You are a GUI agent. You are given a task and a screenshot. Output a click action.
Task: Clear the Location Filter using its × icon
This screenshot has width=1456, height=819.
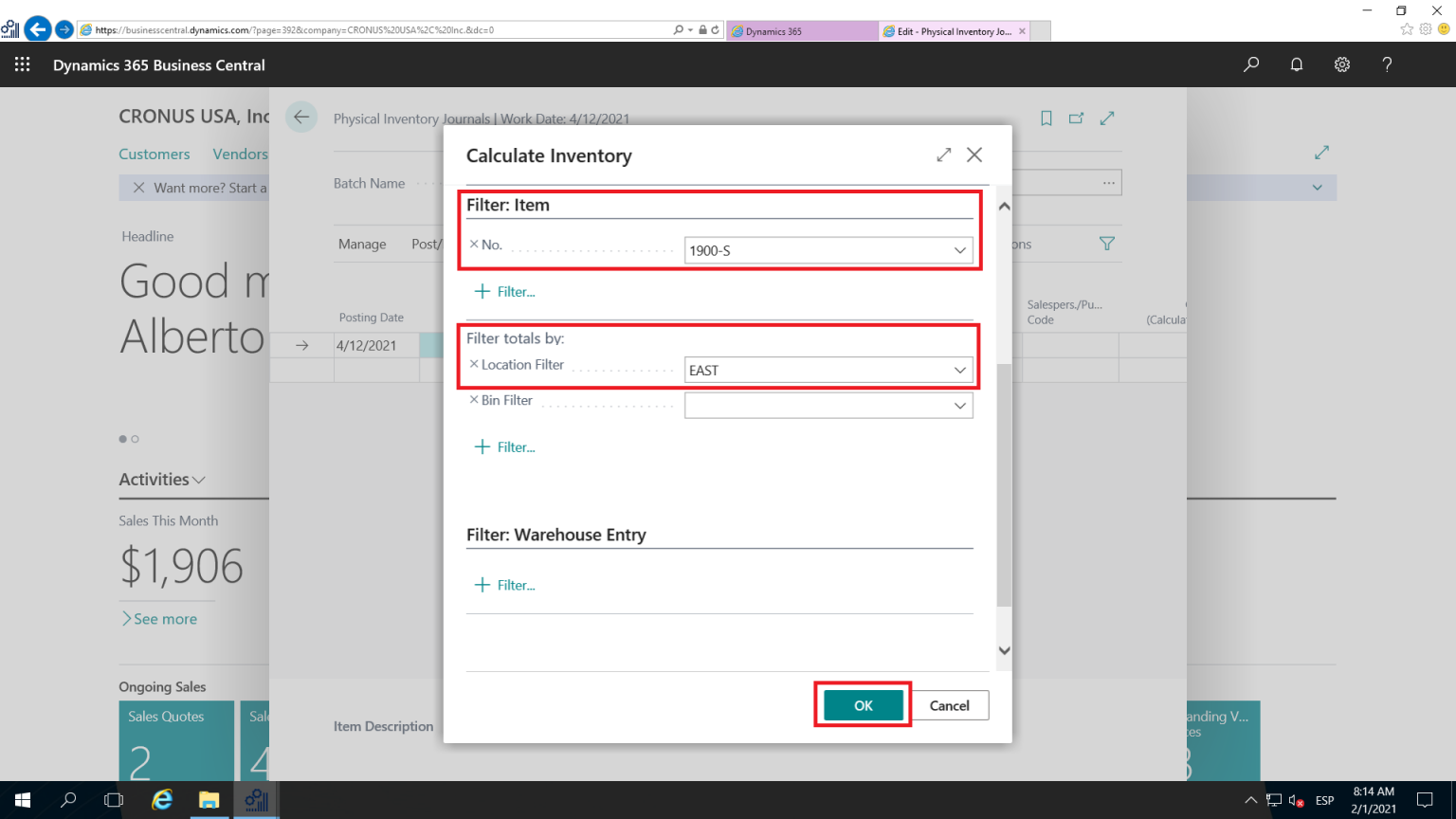[x=473, y=364]
